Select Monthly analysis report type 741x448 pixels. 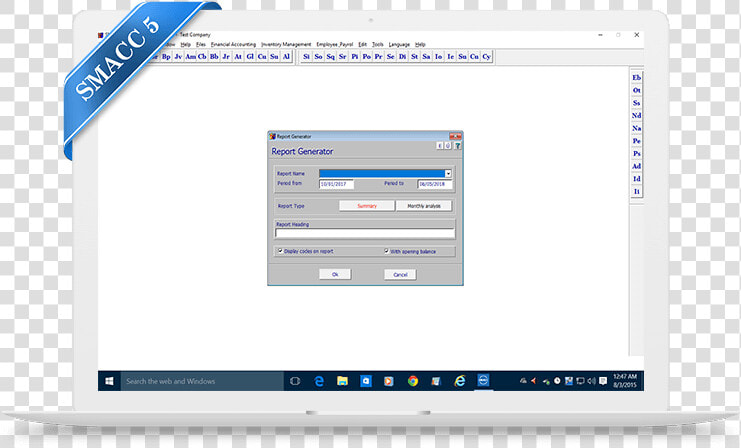click(424, 206)
